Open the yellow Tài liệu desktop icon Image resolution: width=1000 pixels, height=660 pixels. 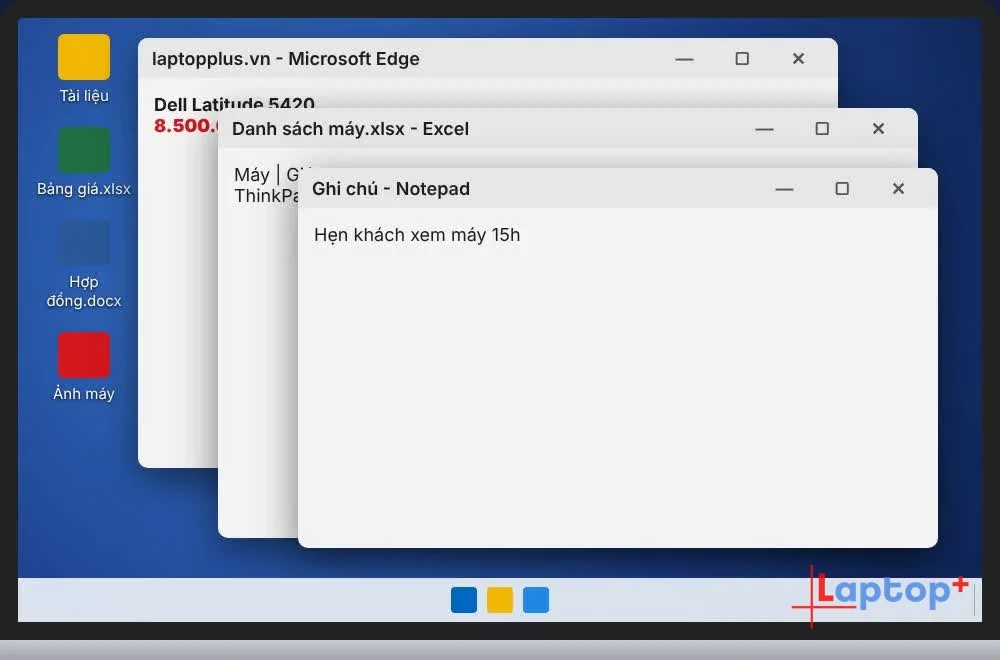(84, 57)
